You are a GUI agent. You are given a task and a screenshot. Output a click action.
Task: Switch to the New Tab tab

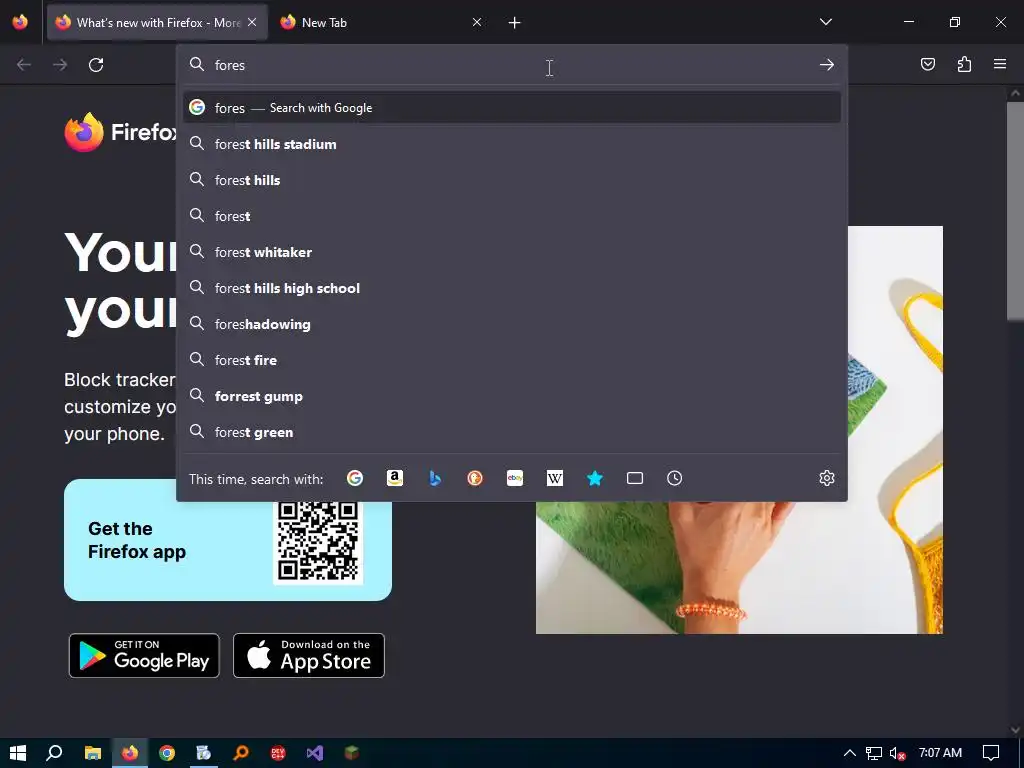pos(381,22)
